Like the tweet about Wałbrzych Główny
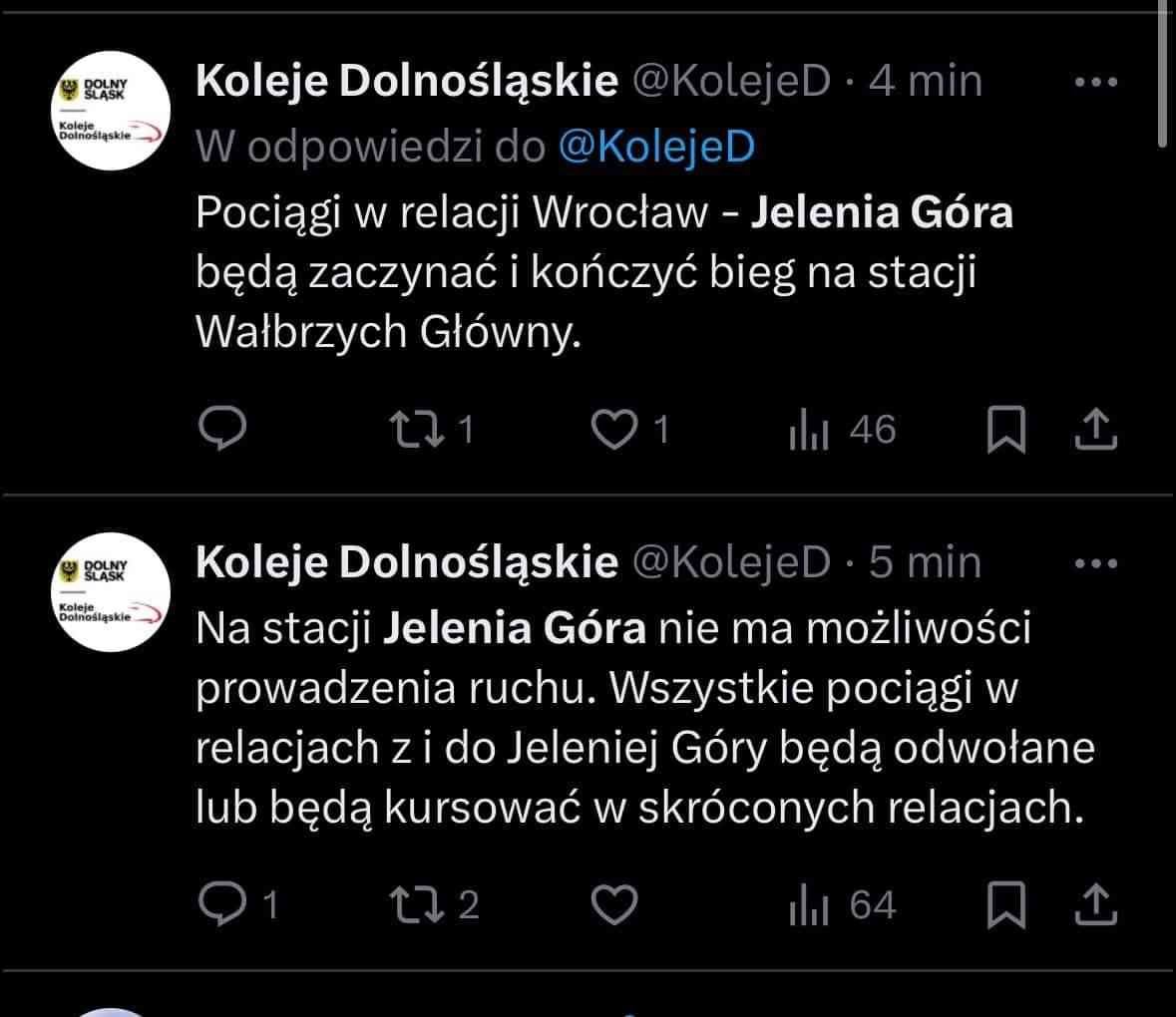The image size is (1176, 1017). (614, 429)
